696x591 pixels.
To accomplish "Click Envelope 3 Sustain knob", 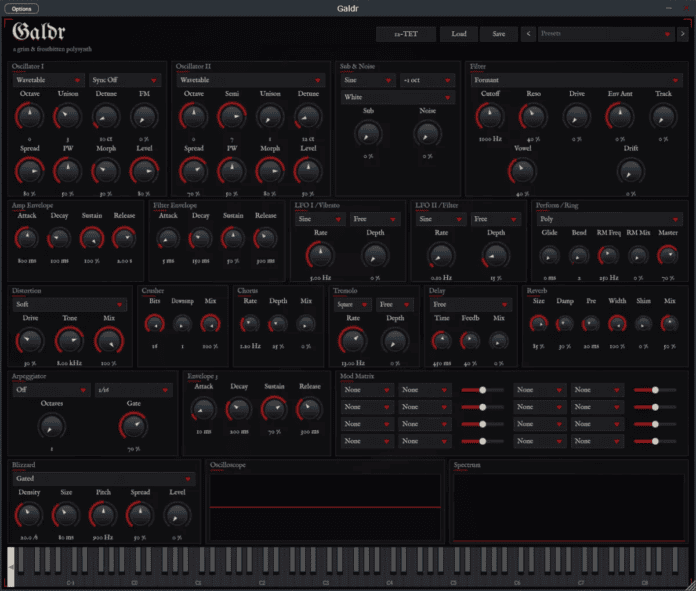I will tap(274, 409).
